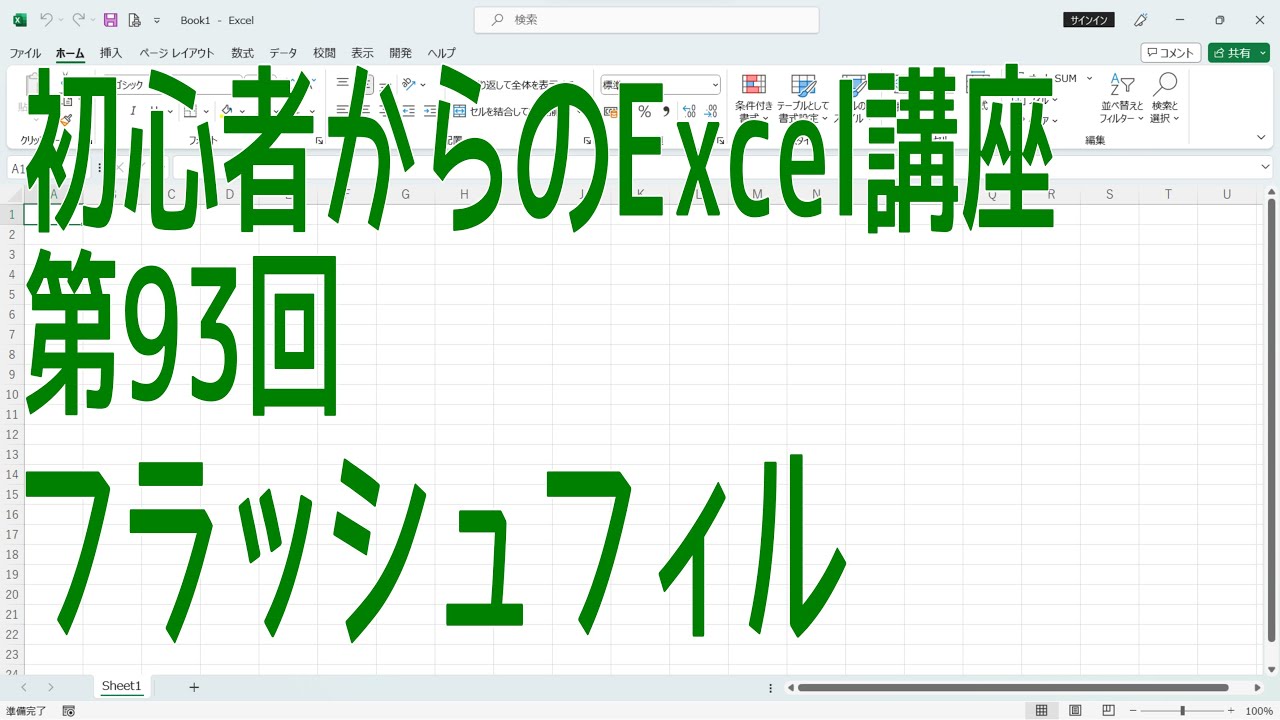Click the Zoom In plus icon

pyautogui.click(x=1231, y=711)
